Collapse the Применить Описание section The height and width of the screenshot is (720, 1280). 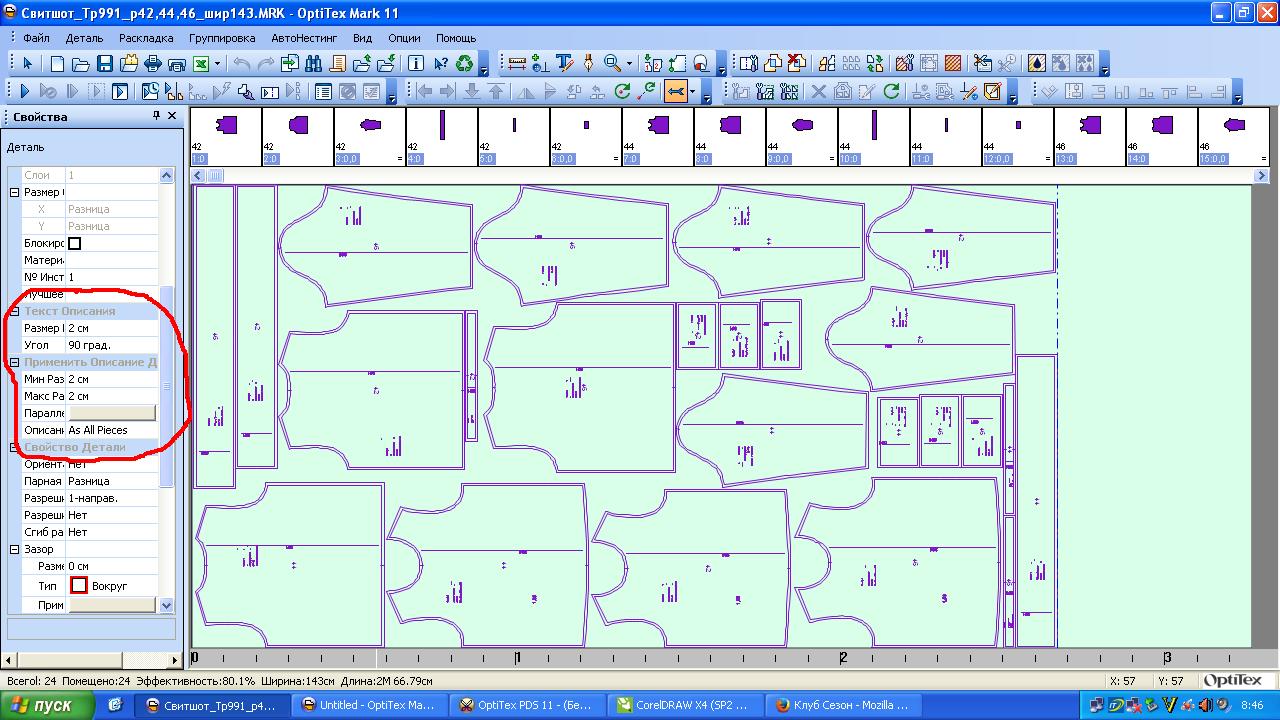[x=15, y=362]
